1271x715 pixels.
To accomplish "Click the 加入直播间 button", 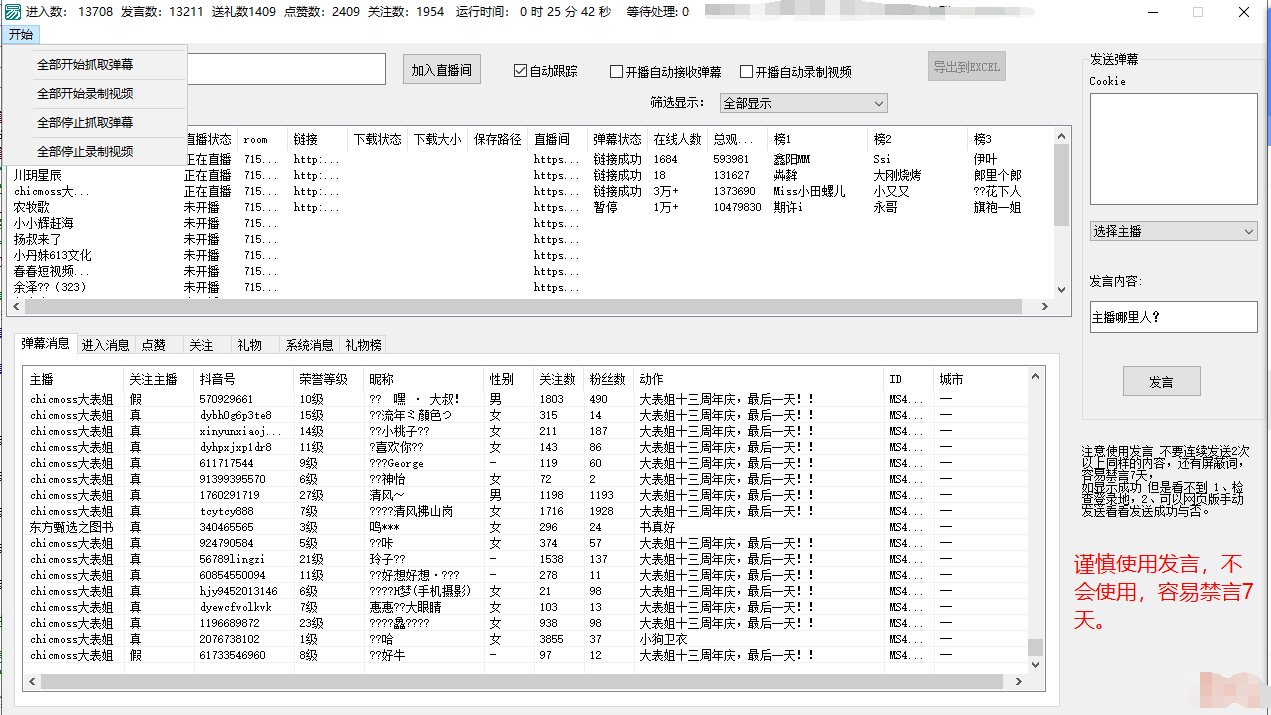I will [441, 70].
